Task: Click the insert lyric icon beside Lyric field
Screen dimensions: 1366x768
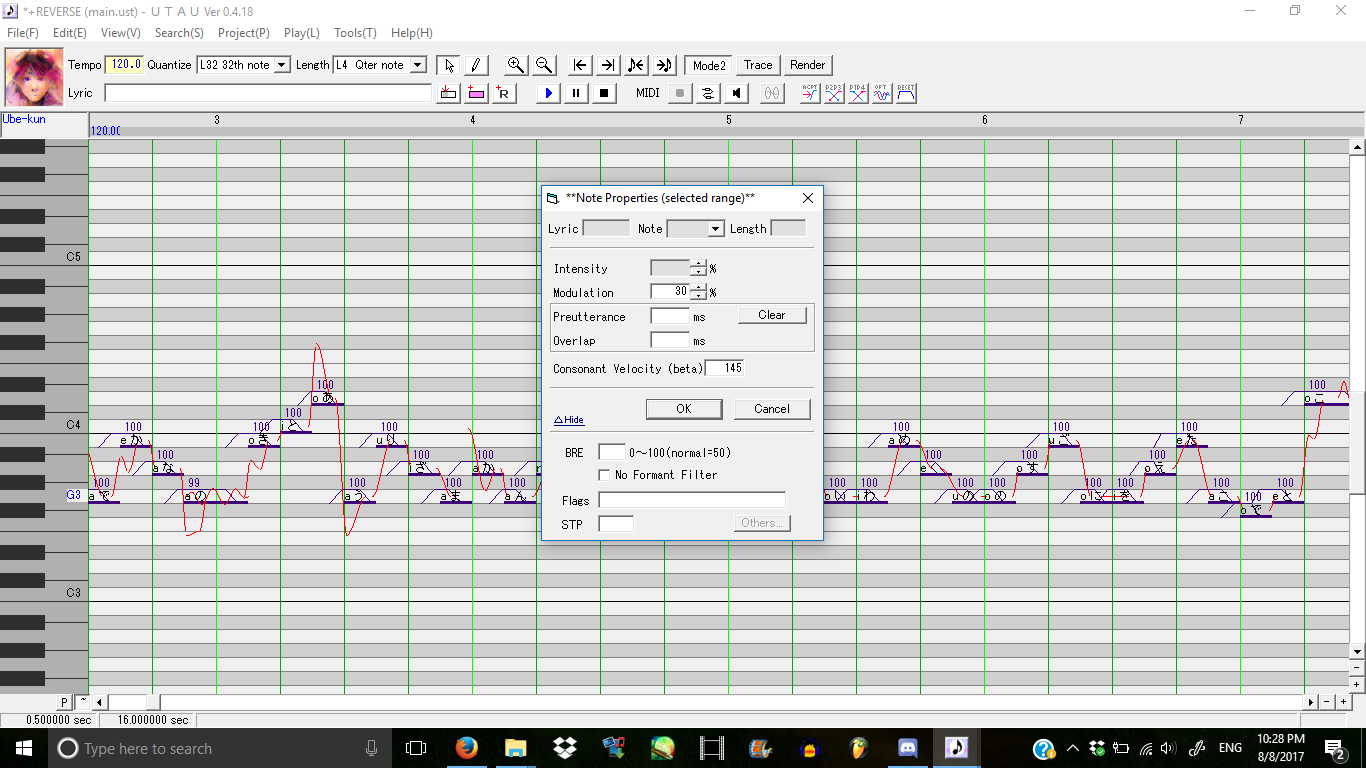Action: coord(448,93)
